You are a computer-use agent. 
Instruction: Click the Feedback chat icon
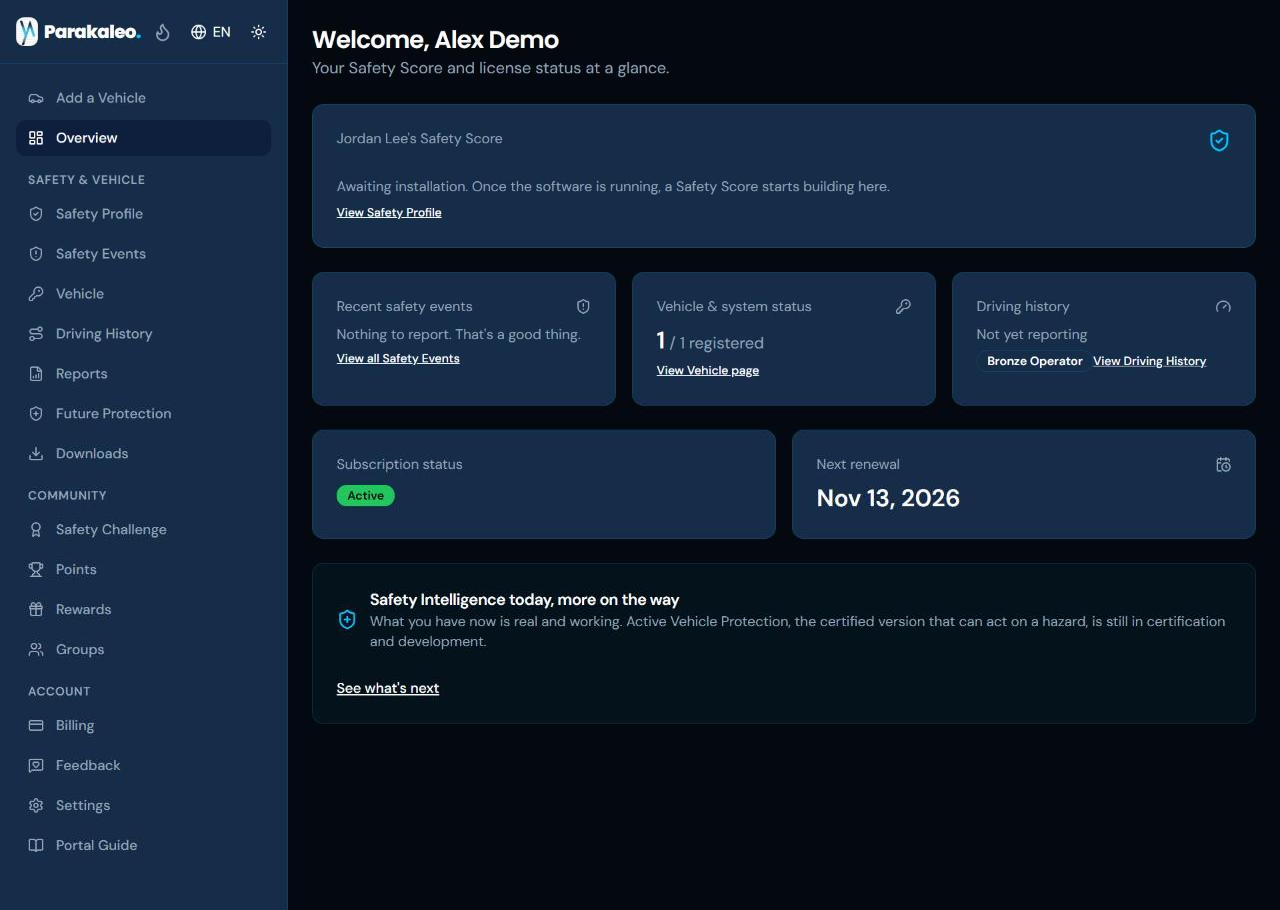point(36,766)
